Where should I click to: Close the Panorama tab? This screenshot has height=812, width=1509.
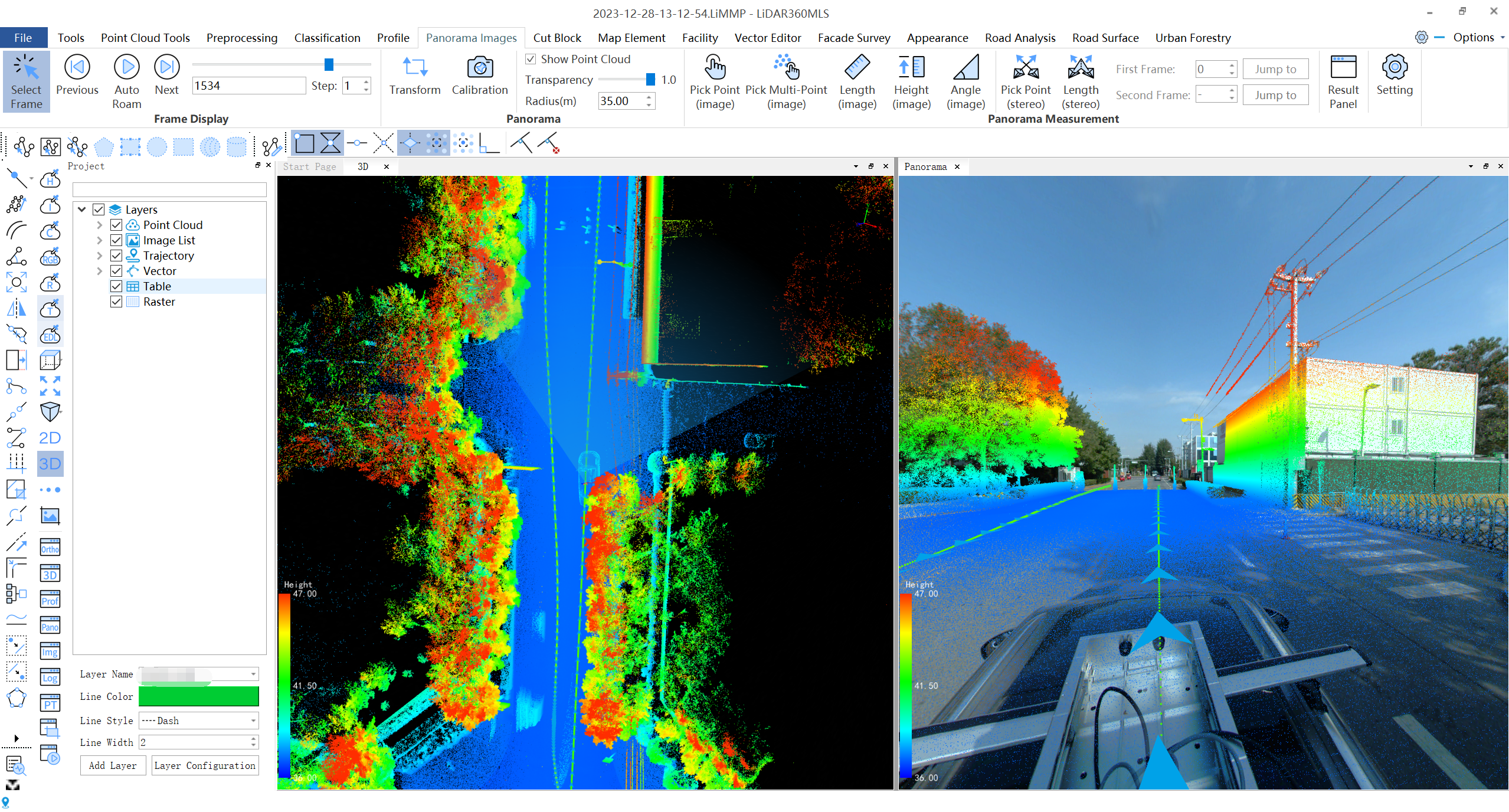click(957, 167)
